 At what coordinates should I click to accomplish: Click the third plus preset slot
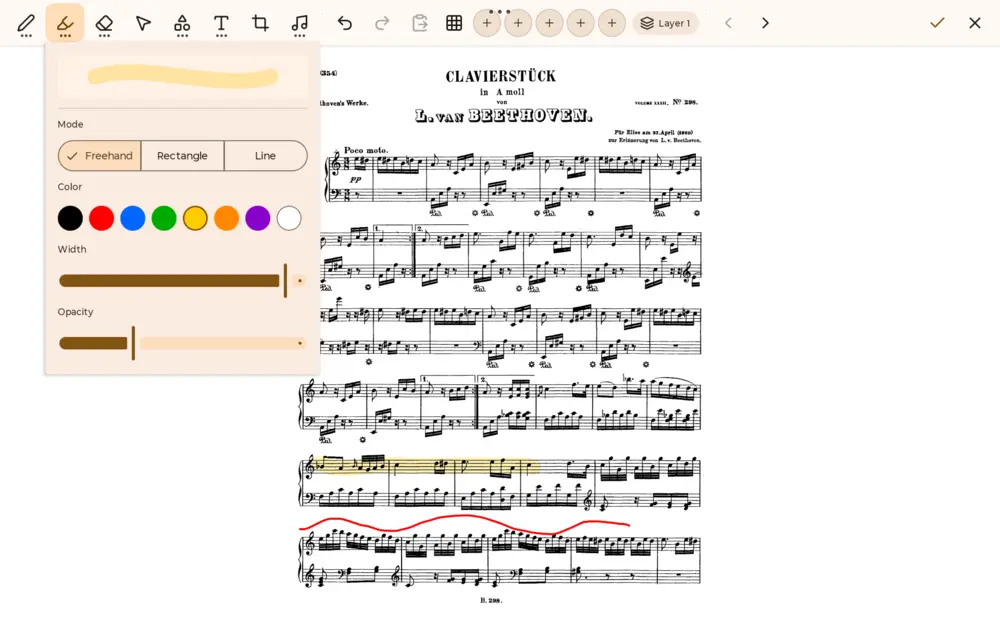[549, 24]
